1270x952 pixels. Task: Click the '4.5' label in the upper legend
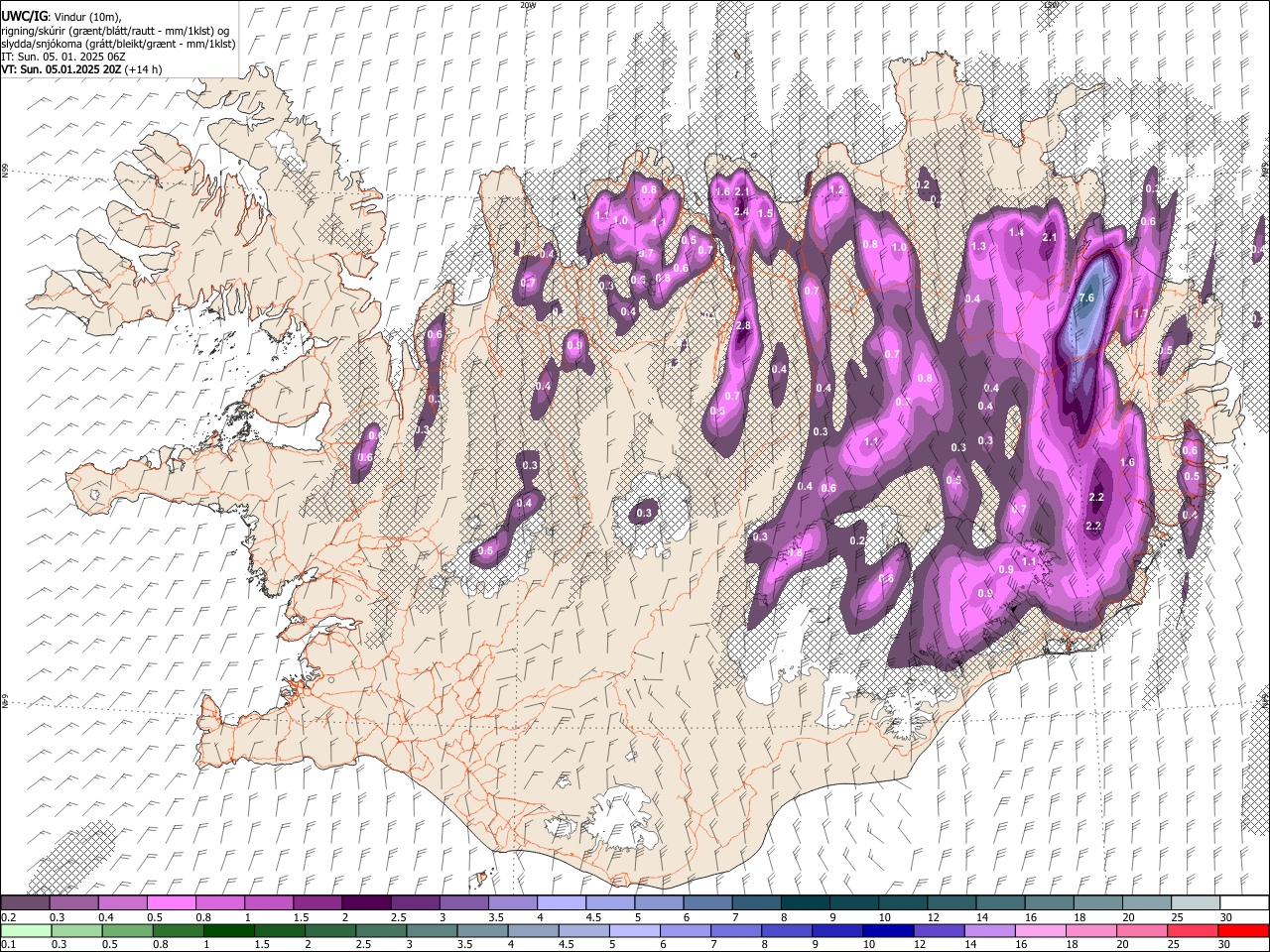(593, 917)
